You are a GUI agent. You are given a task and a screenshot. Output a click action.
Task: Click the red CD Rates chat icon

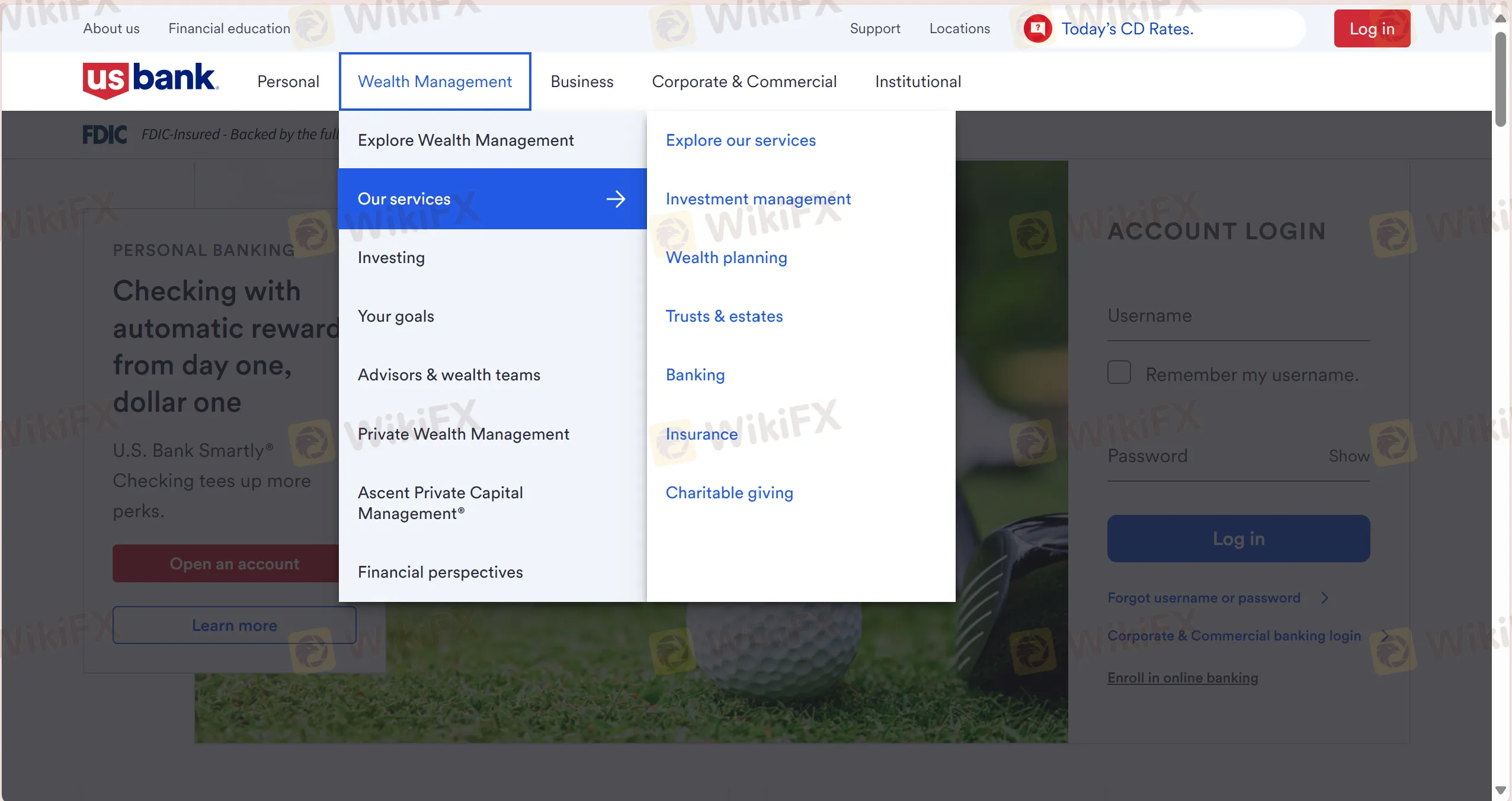point(1037,28)
